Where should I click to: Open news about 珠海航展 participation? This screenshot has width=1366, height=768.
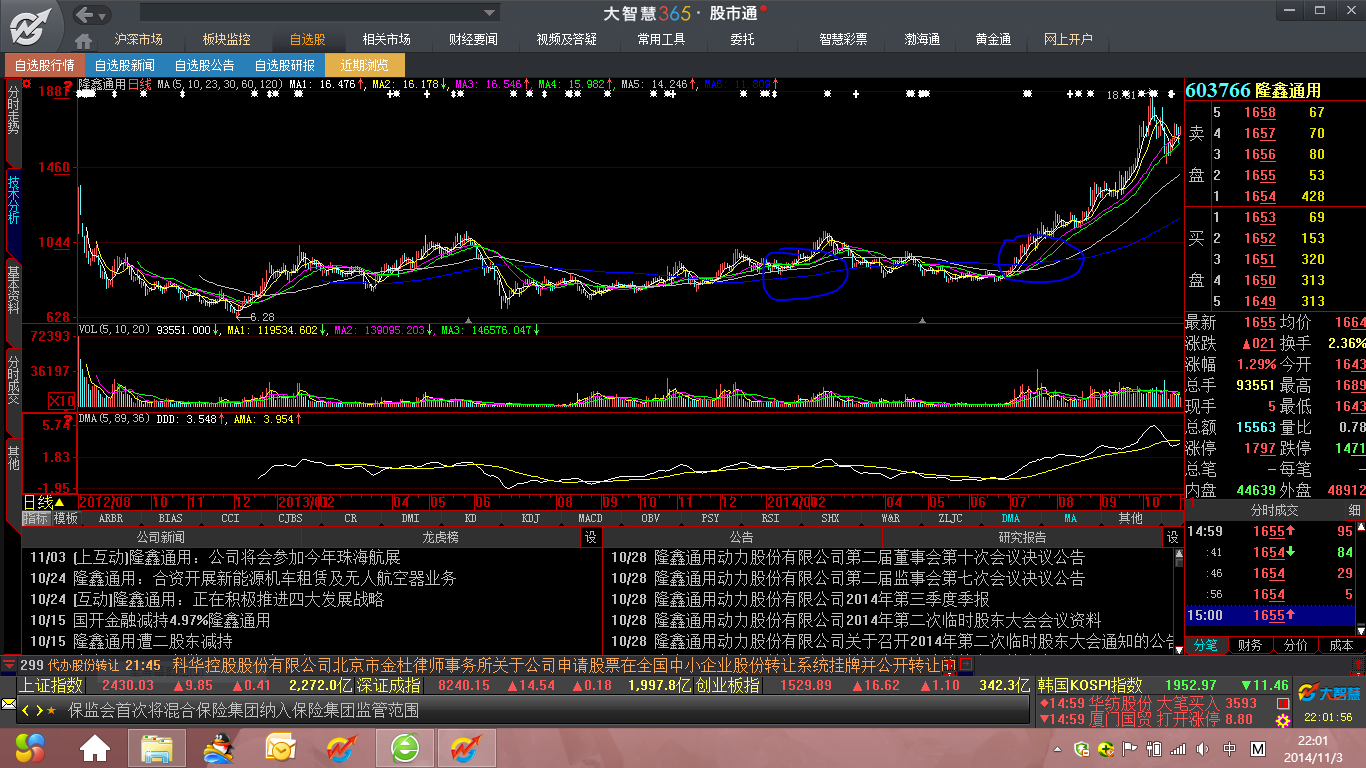pos(236,557)
